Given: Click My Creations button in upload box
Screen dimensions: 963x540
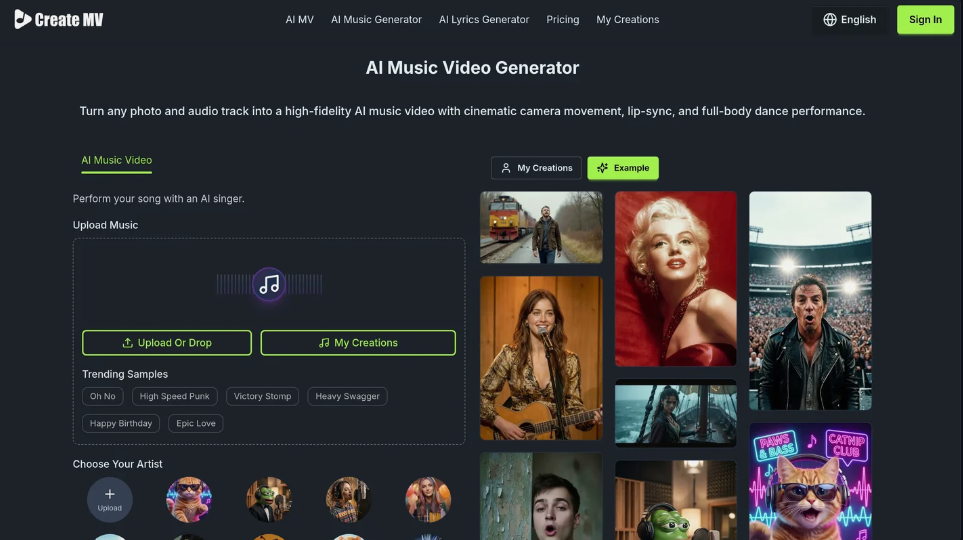Looking at the screenshot, I should tap(358, 343).
